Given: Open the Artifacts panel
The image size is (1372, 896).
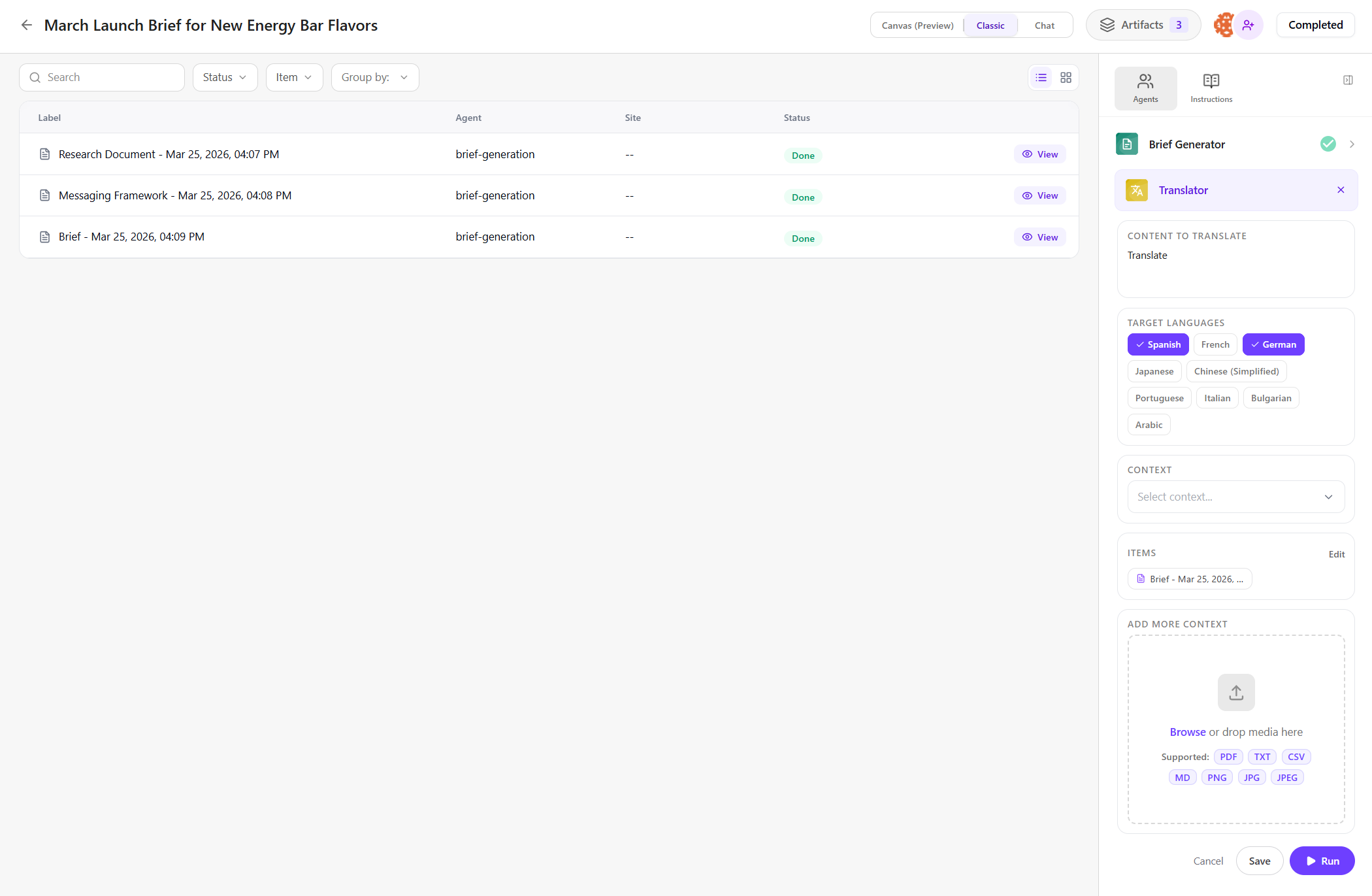Looking at the screenshot, I should coord(1142,25).
